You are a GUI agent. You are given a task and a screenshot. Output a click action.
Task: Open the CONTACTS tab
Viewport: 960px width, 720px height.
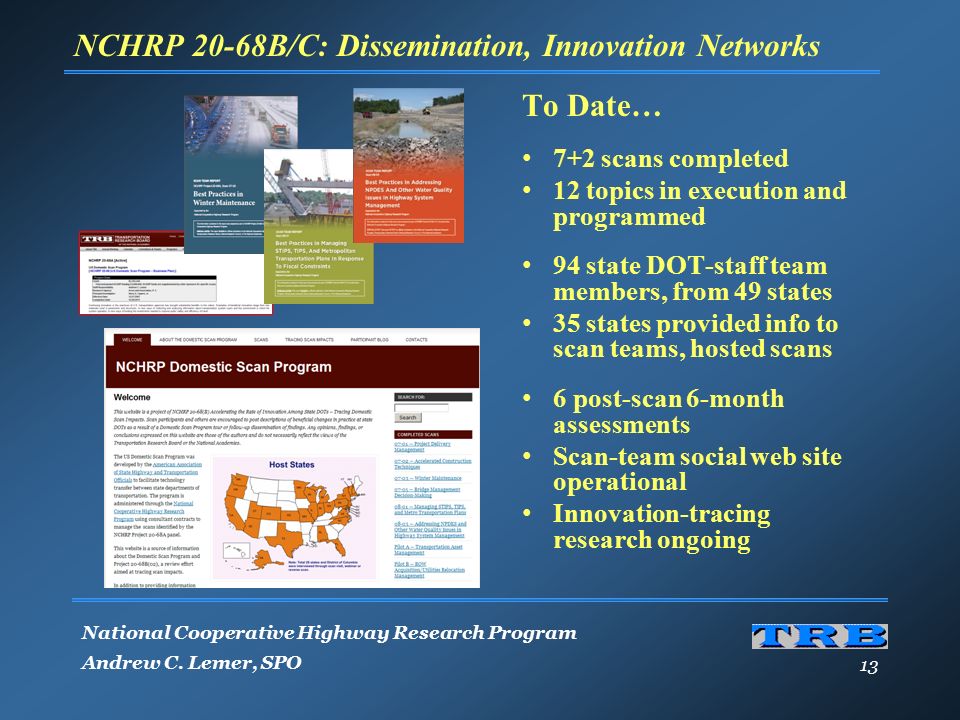[x=416, y=339]
